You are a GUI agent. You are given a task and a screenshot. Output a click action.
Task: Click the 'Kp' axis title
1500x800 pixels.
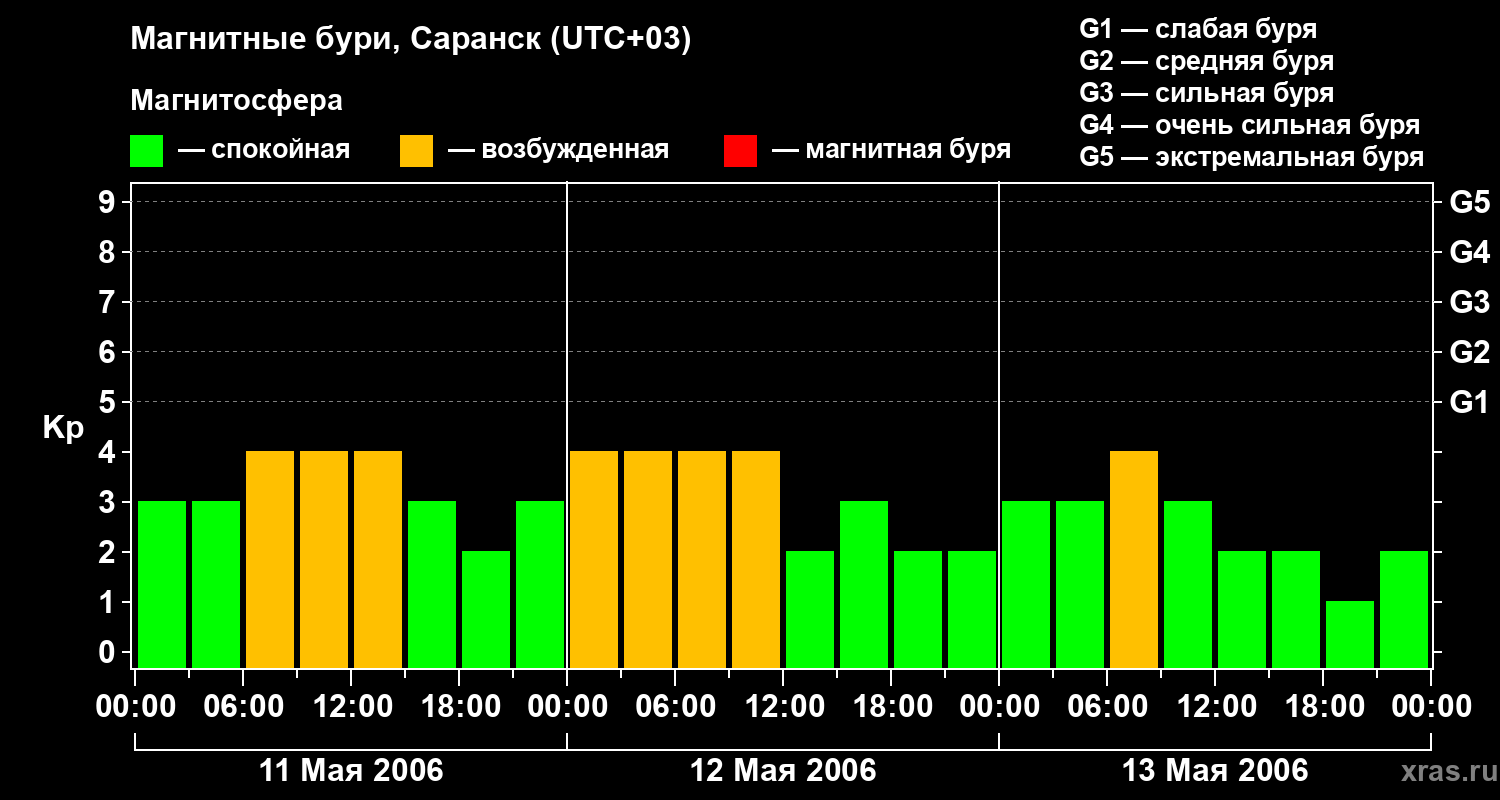(63, 428)
